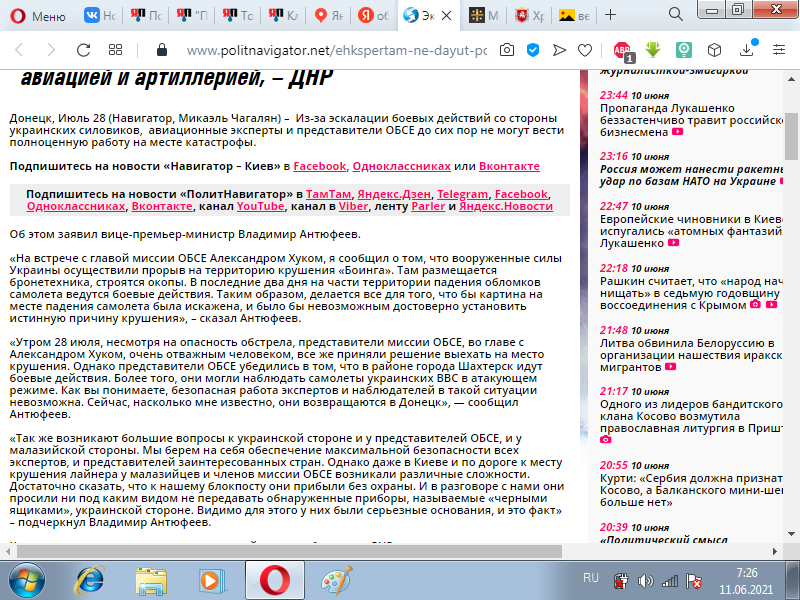This screenshot has width=800, height=600.
Task: Reload the current page
Action: coord(83,49)
